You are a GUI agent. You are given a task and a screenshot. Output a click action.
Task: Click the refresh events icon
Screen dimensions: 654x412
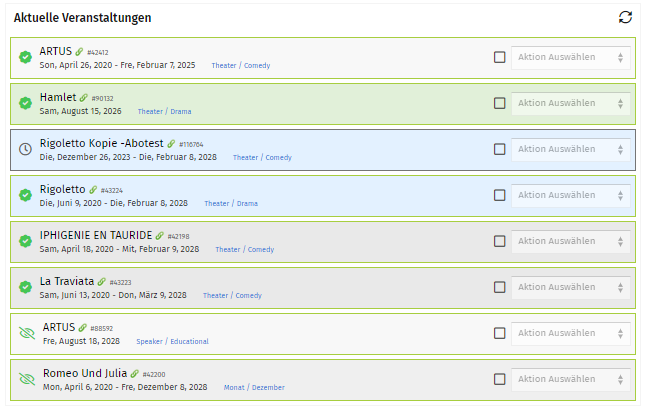[x=626, y=17]
